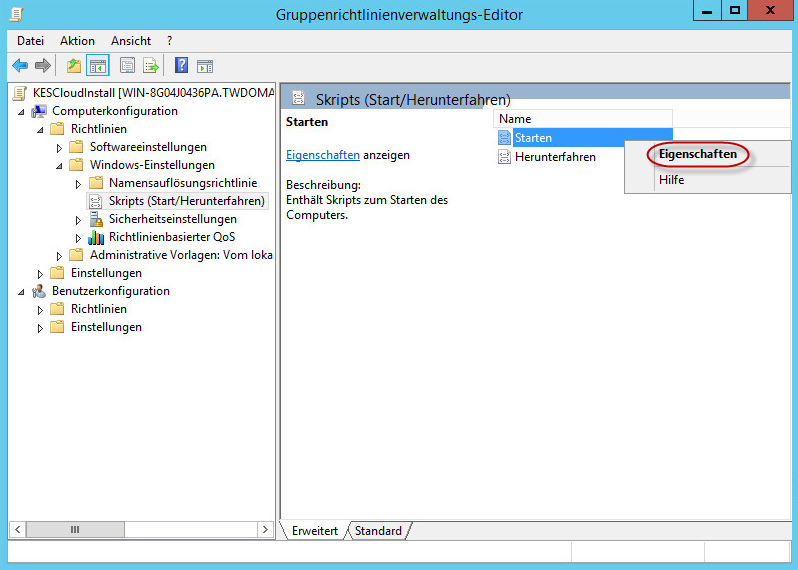
Task: Collapse the Benutzerkonfiguration node
Action: click(21, 292)
